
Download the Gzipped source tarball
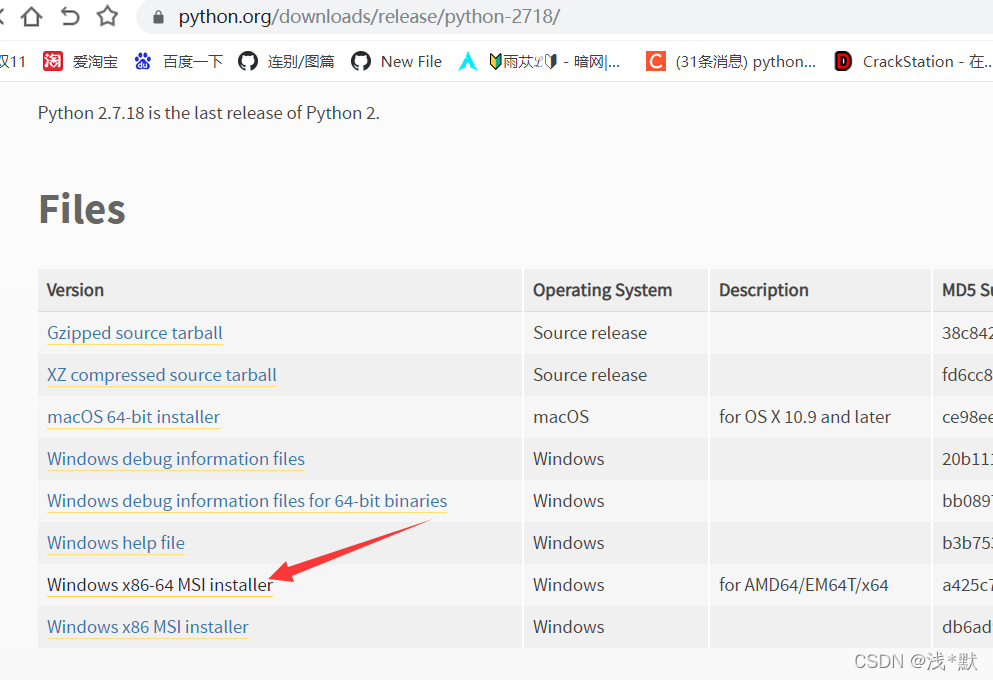(x=135, y=333)
